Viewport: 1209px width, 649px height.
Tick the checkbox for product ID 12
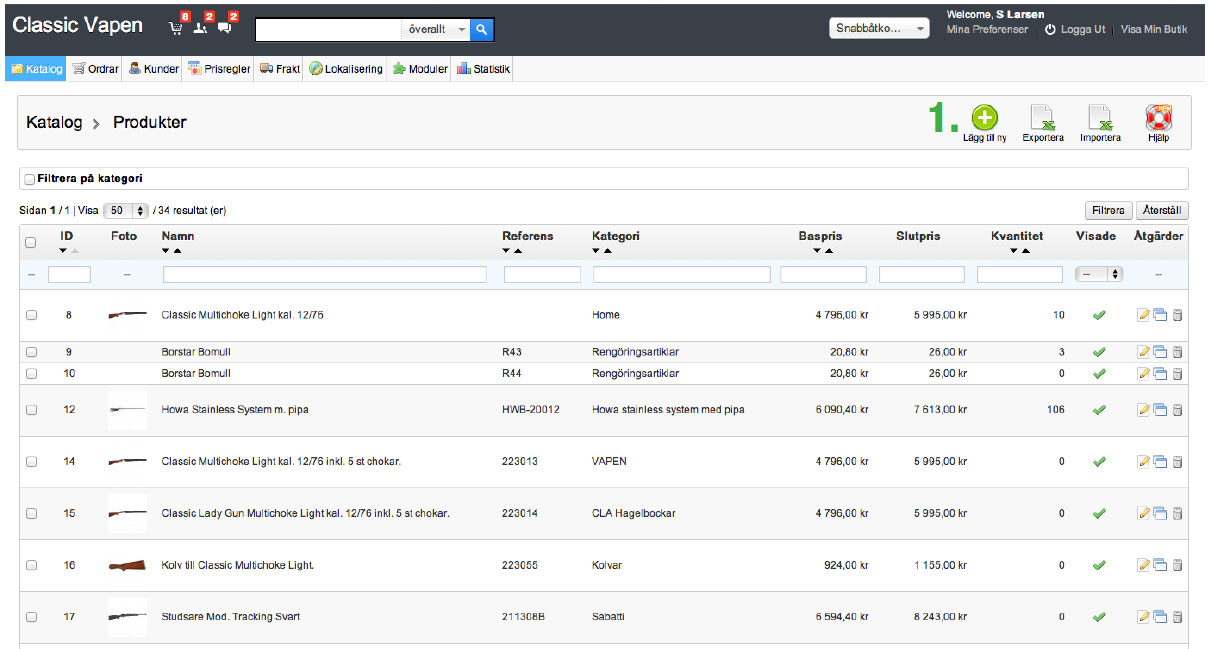pyautogui.click(x=31, y=410)
